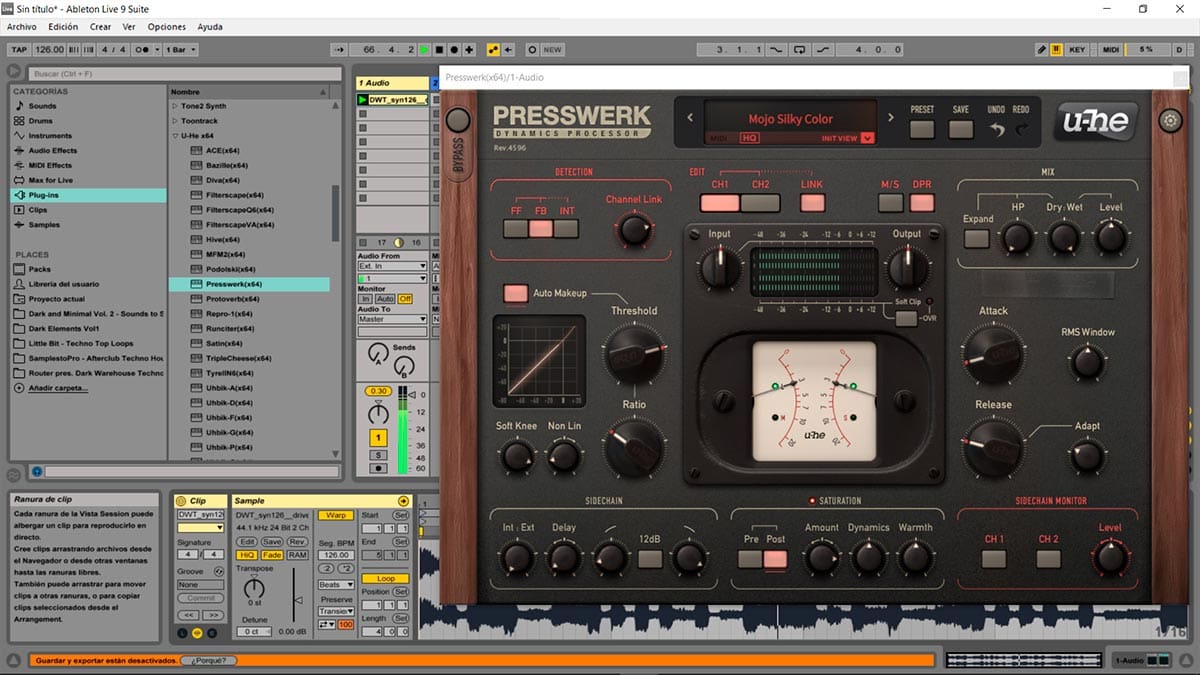The image size is (1200, 675).
Task: Toggle draw mode pencil icon
Action: (x=1042, y=49)
